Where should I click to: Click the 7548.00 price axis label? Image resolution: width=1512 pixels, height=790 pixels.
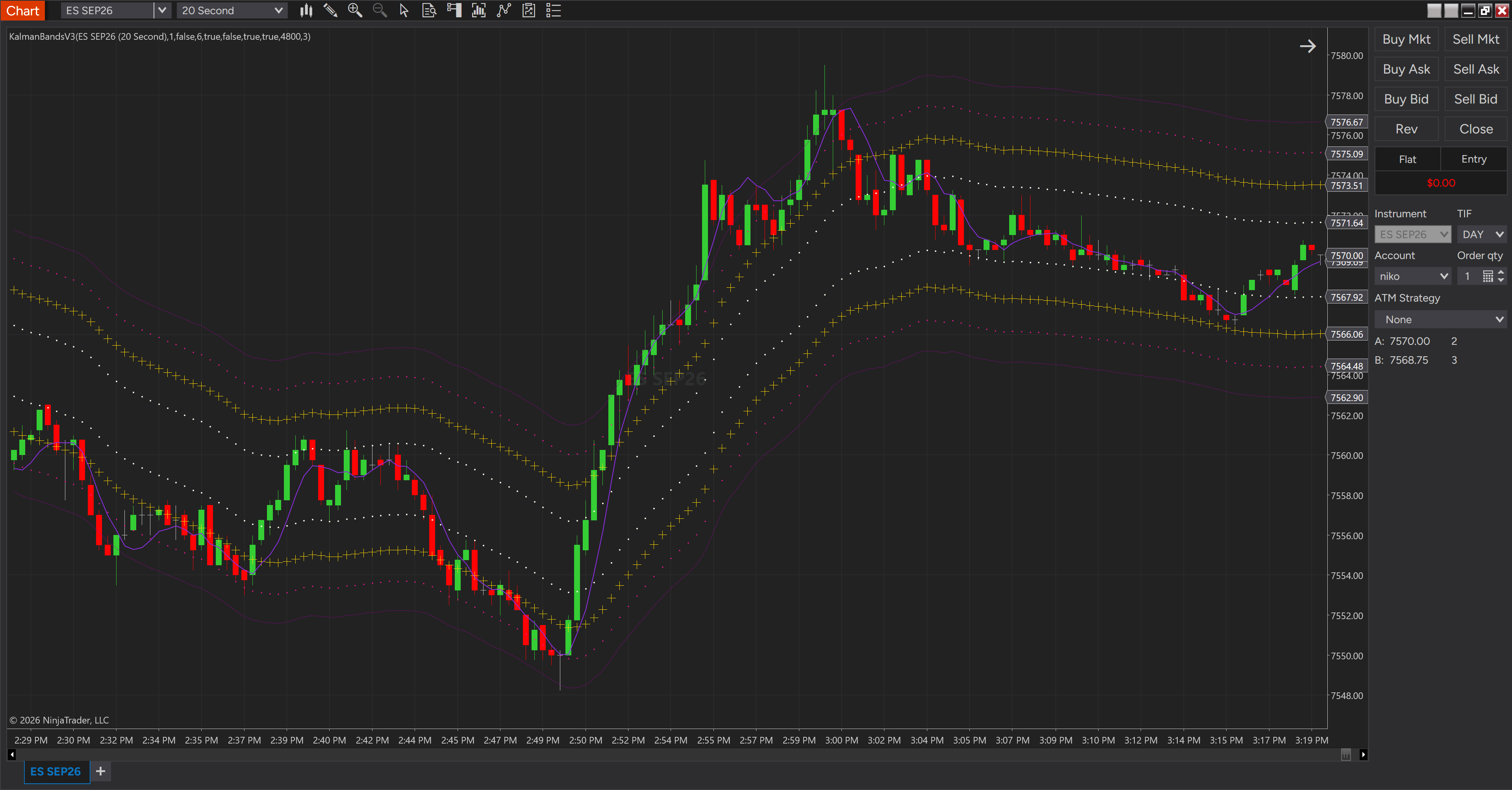[1347, 696]
